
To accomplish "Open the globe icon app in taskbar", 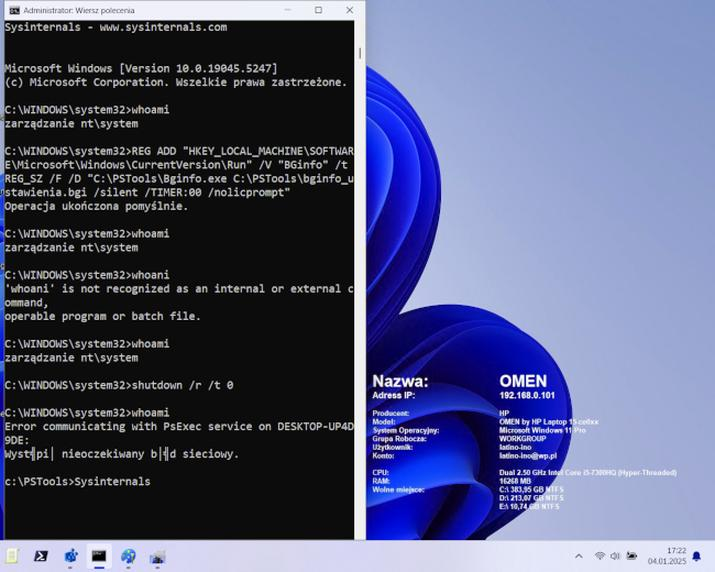I will [128, 556].
